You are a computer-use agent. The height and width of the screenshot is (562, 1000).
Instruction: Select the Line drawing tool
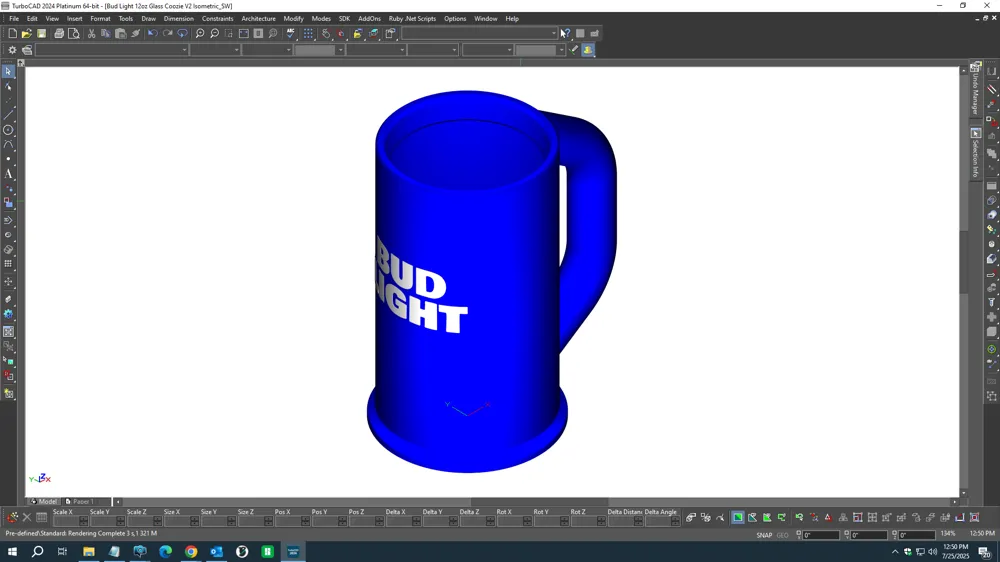[x=8, y=115]
